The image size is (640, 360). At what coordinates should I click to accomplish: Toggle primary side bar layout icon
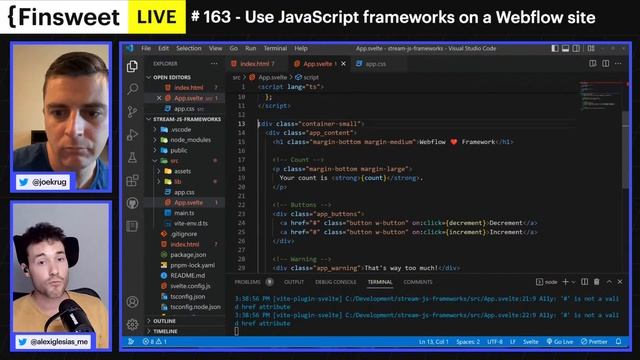point(555,48)
